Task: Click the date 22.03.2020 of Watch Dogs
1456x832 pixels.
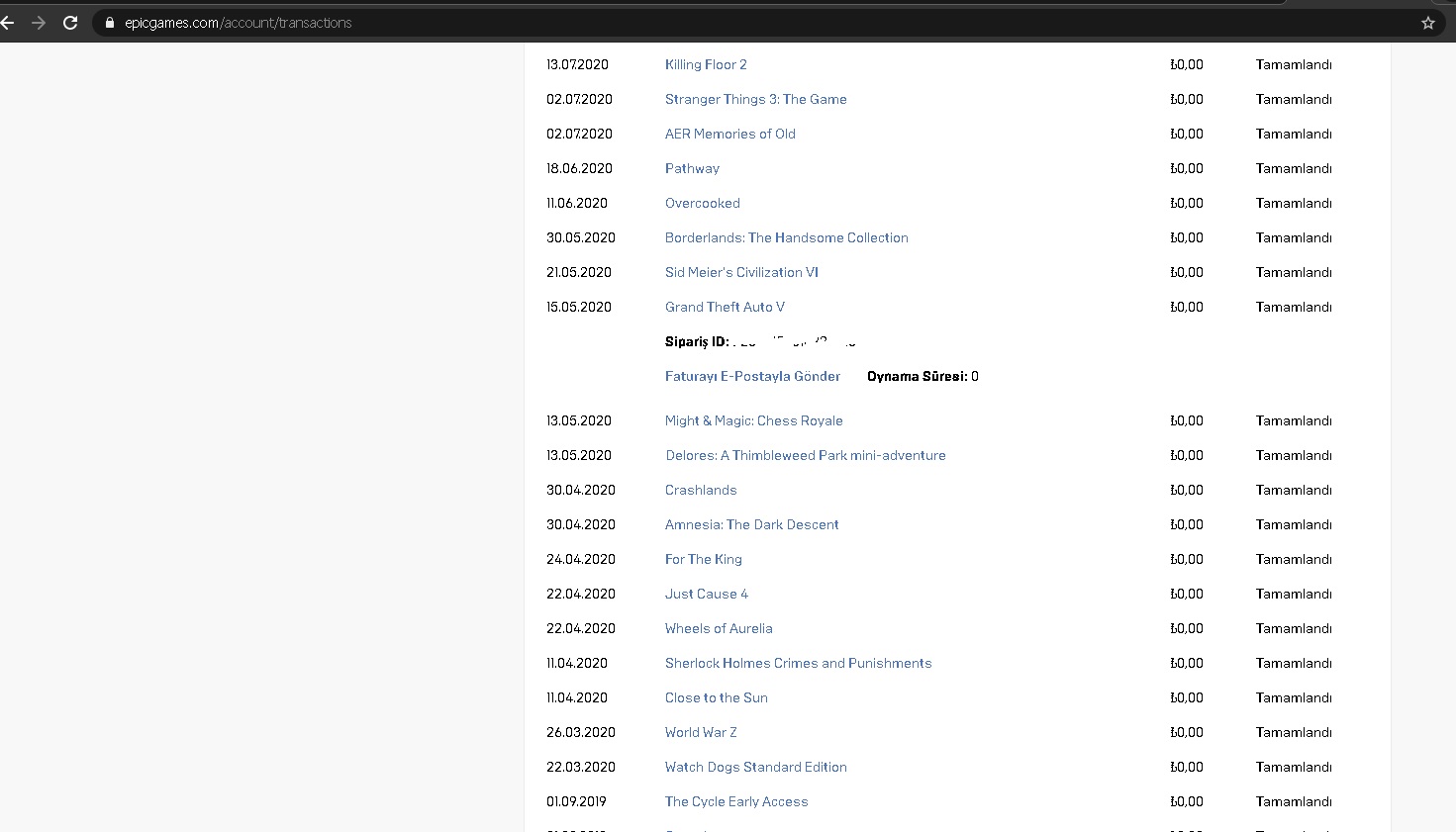Action: [x=581, y=767]
